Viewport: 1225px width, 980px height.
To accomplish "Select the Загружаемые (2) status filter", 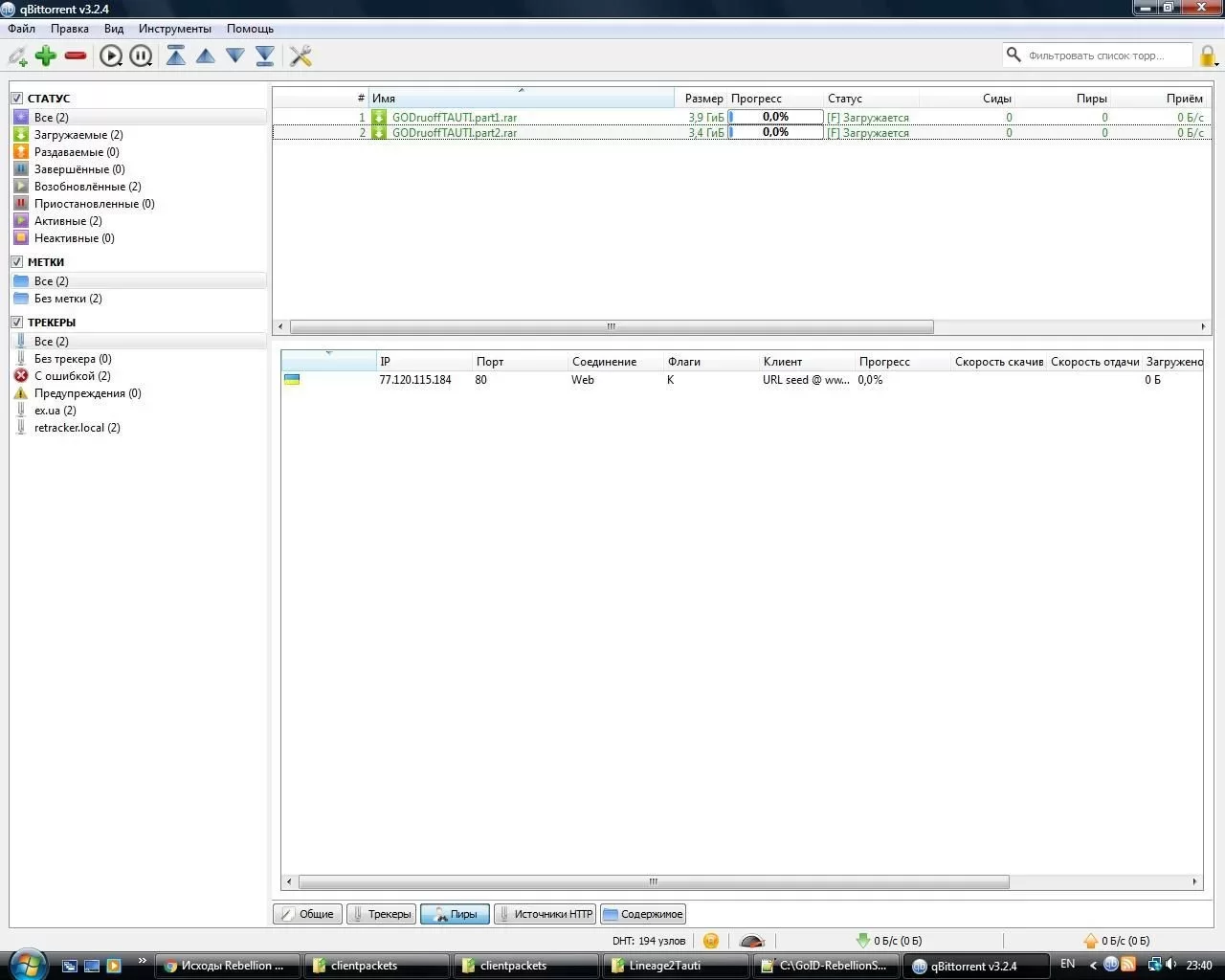I will (x=78, y=135).
